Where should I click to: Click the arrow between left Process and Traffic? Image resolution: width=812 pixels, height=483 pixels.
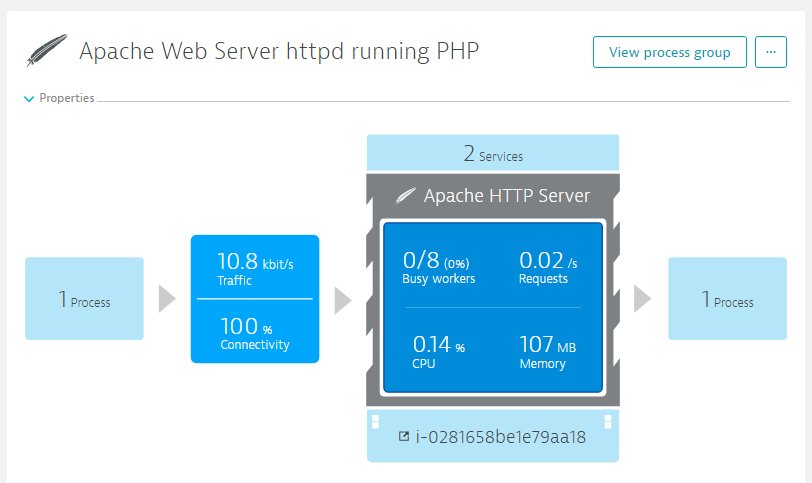pos(167,299)
